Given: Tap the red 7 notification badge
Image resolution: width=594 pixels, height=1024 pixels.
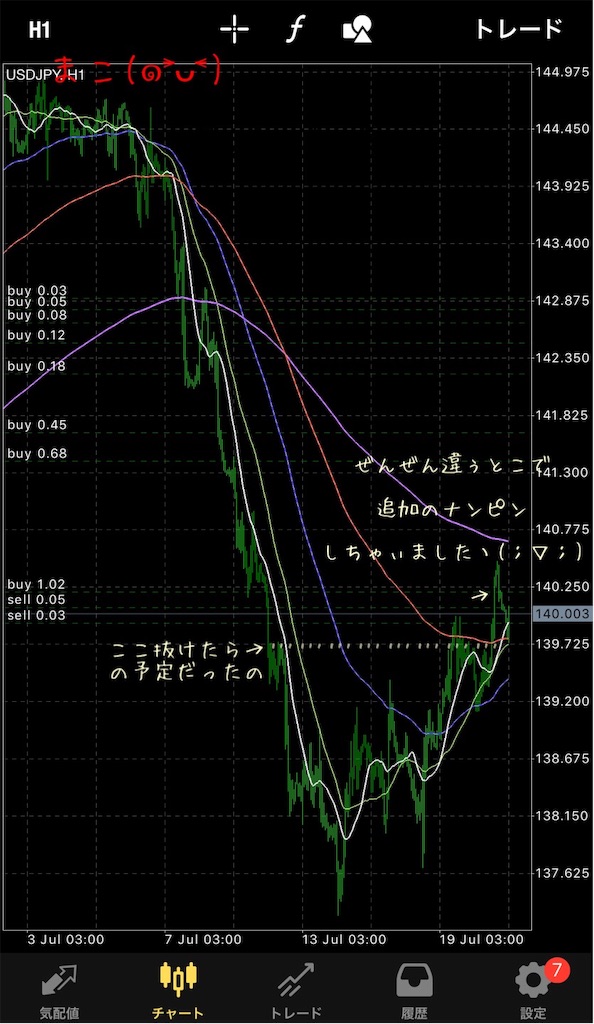Looking at the screenshot, I should [557, 970].
